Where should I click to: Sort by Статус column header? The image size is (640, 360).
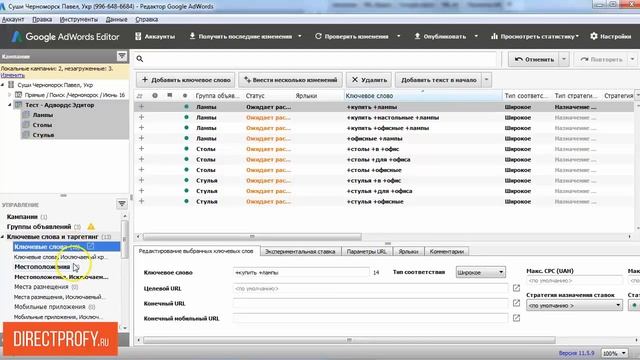pyautogui.click(x=255, y=96)
